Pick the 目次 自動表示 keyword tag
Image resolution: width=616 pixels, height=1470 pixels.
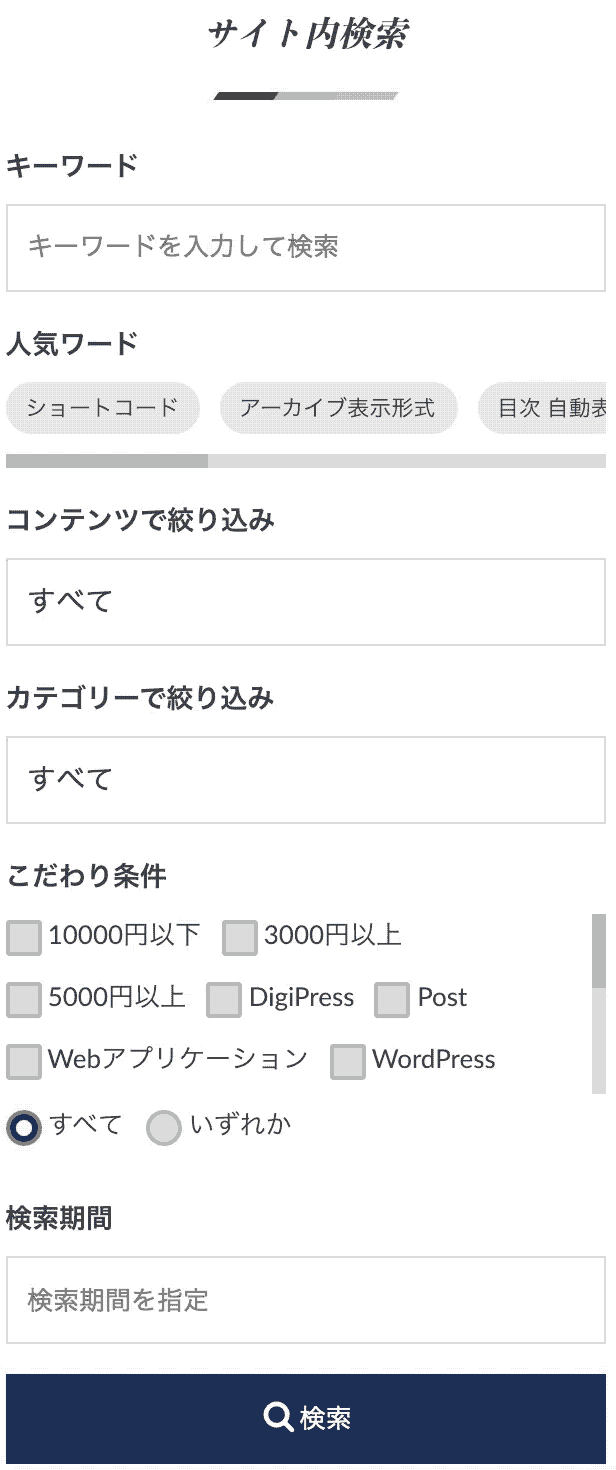pos(548,408)
